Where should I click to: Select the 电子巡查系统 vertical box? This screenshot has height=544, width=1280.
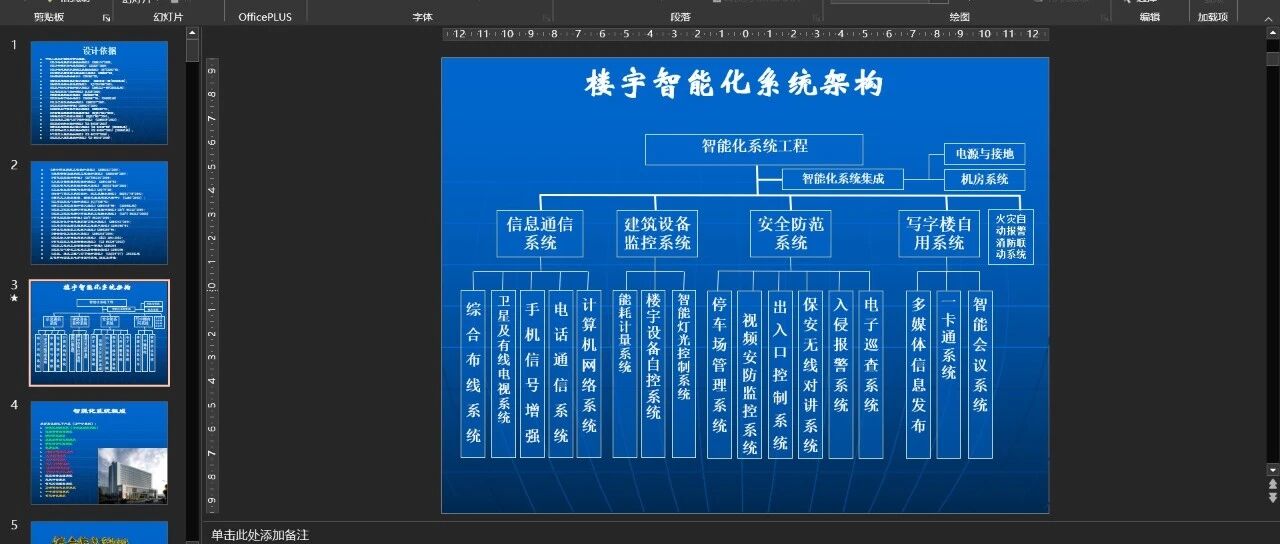(x=871, y=374)
